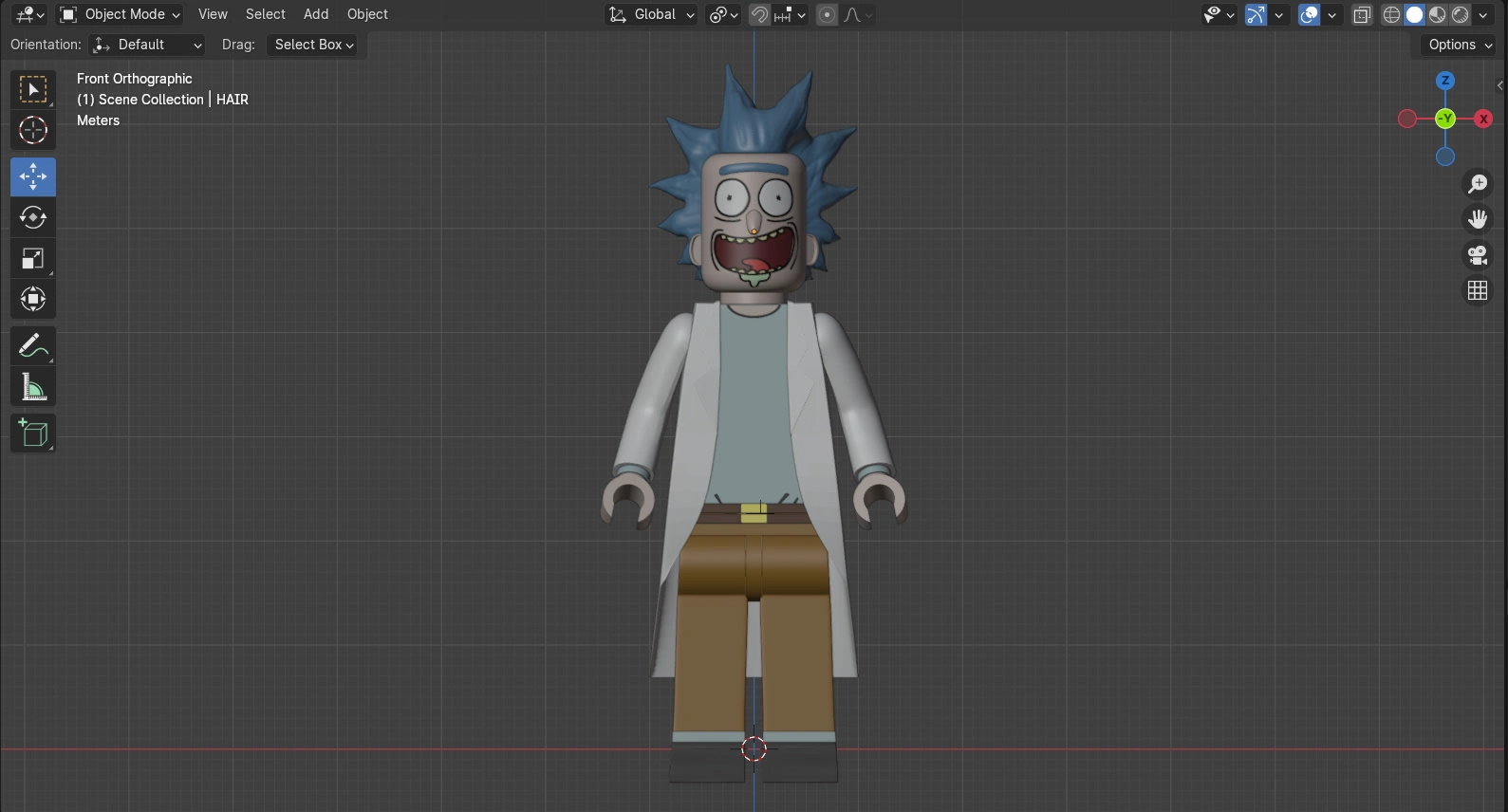
Task: Expand the Global transform orientation dropdown
Action: pos(652,14)
